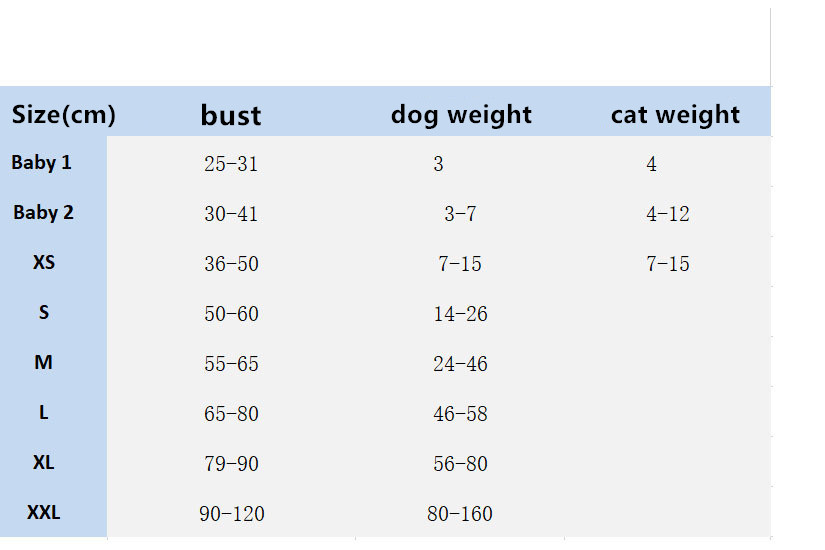
Task: Click the 79-90 bust value
Action: pos(231,464)
